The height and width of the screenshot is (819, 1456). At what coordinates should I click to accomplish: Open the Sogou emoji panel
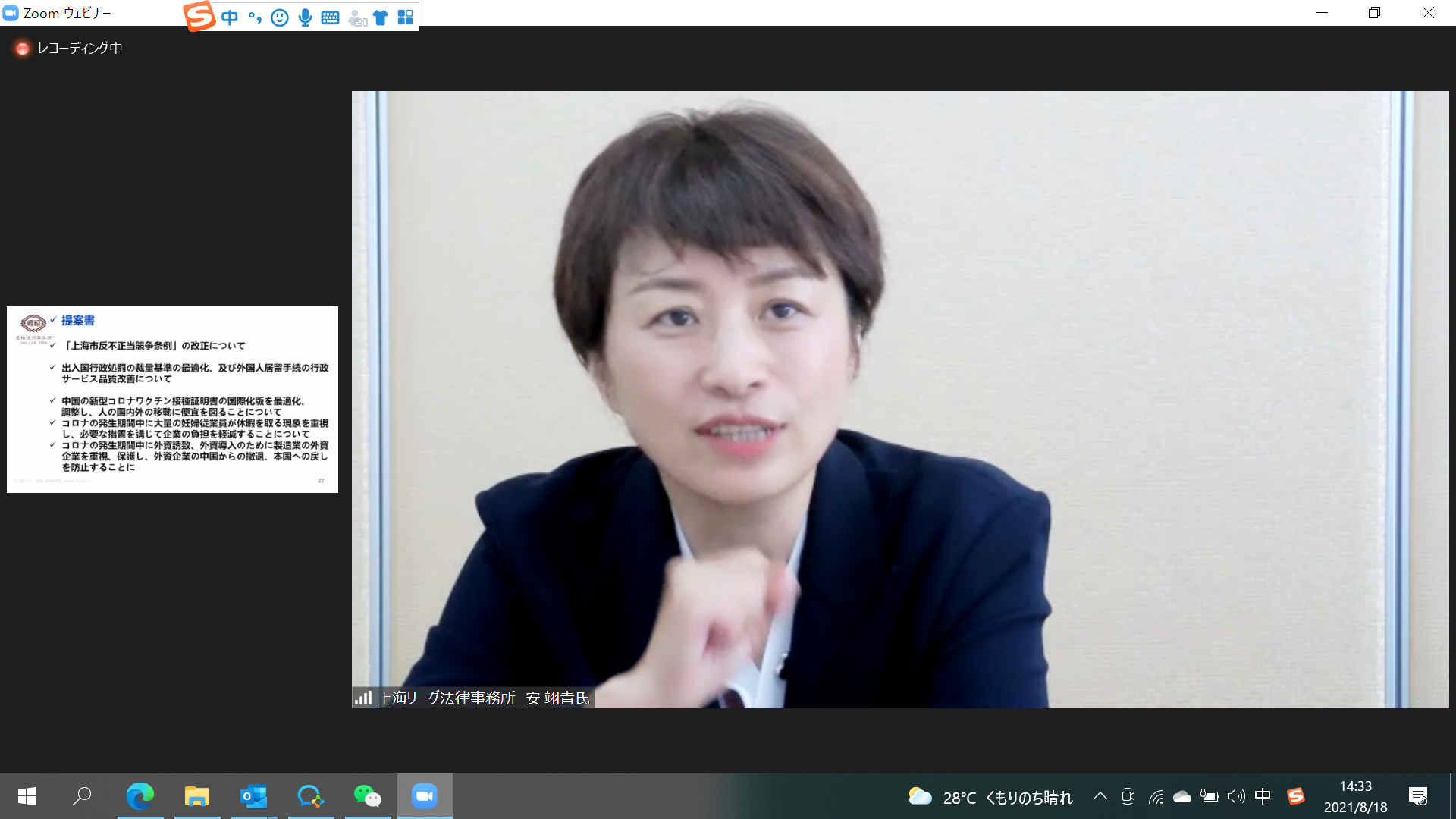[280, 17]
